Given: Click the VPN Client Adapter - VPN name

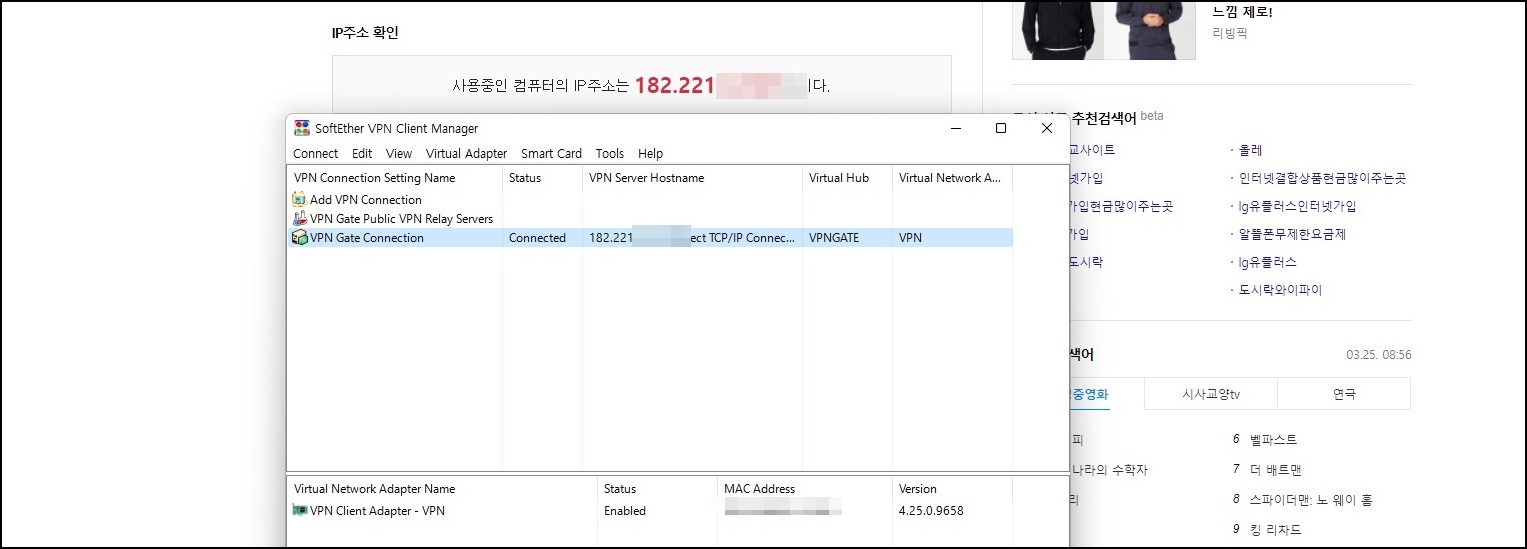Looking at the screenshot, I should [x=377, y=511].
